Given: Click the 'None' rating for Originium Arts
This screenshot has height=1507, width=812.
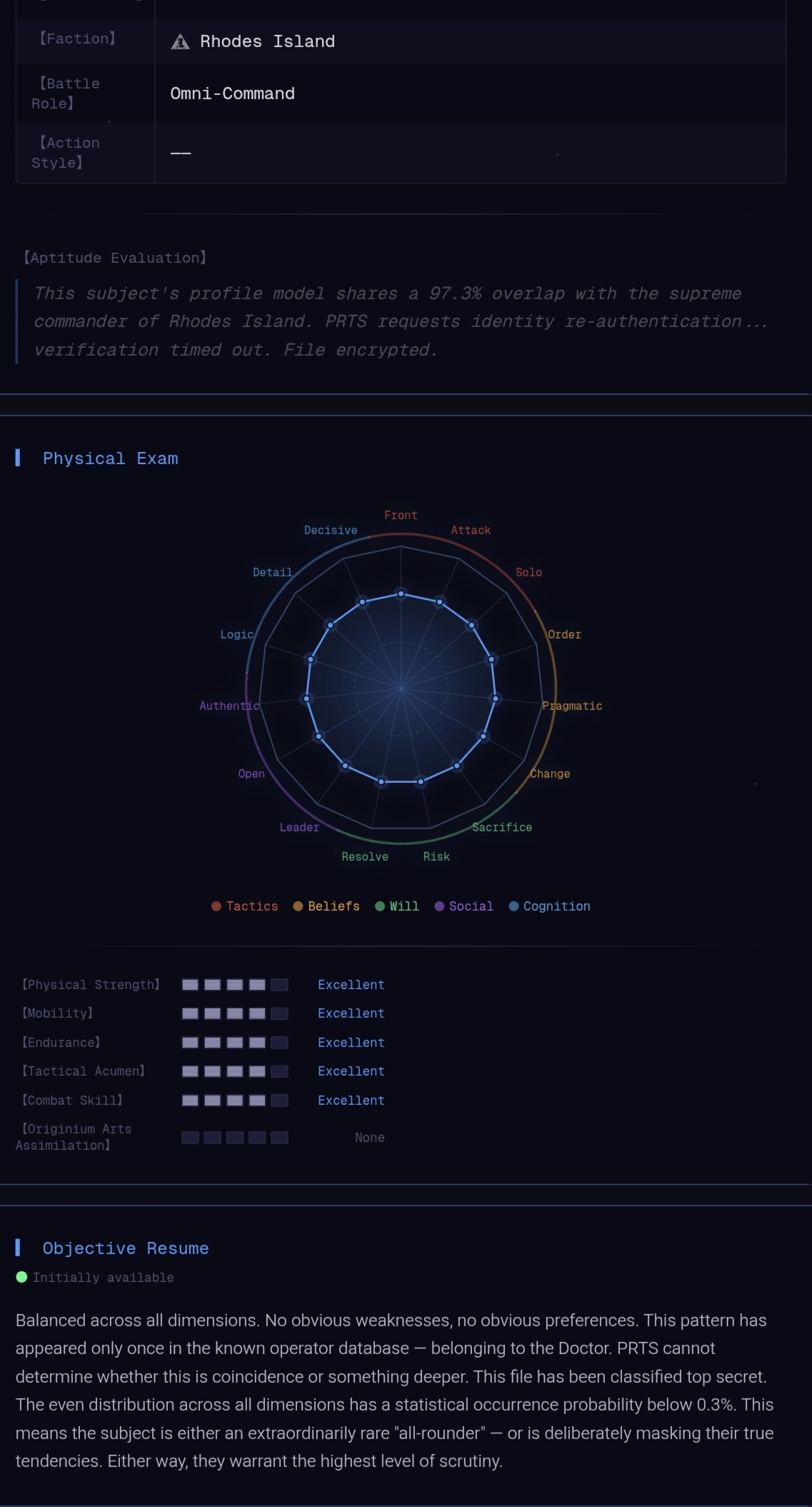Looking at the screenshot, I should click(370, 1138).
